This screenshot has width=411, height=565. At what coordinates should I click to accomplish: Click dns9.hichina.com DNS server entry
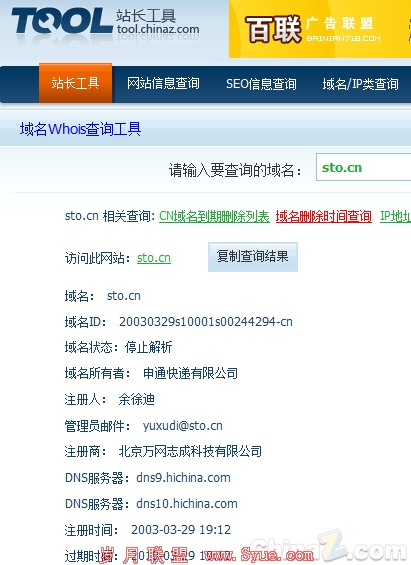pyautogui.click(x=183, y=477)
